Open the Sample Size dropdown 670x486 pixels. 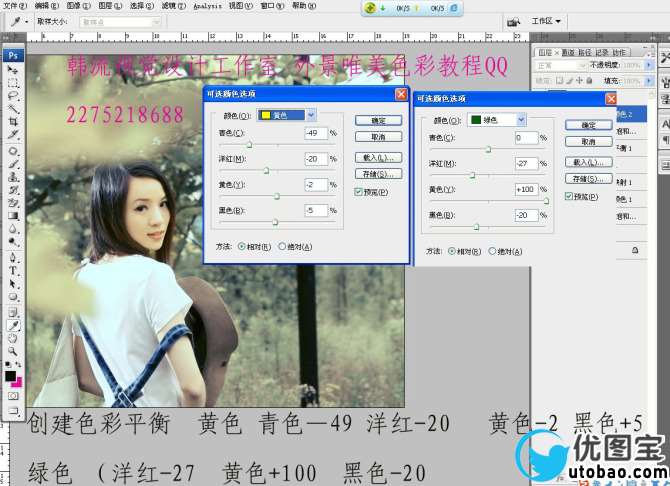coord(120,22)
